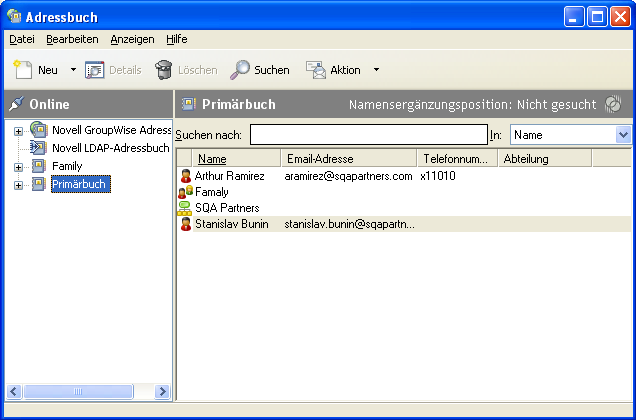Click the Aktion toolbar label
The width and height of the screenshot is (636, 420).
pos(345,70)
